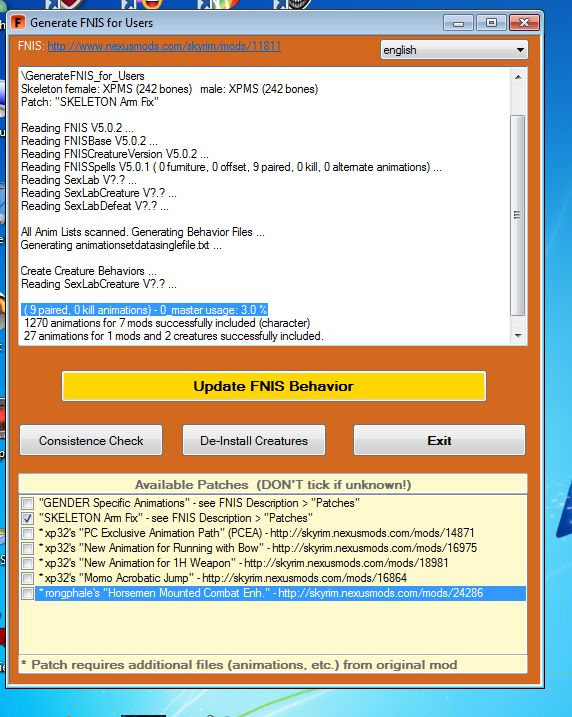The width and height of the screenshot is (572, 717).
Task: Click log line "1270 animations for 7 mods"
Action: (167, 323)
